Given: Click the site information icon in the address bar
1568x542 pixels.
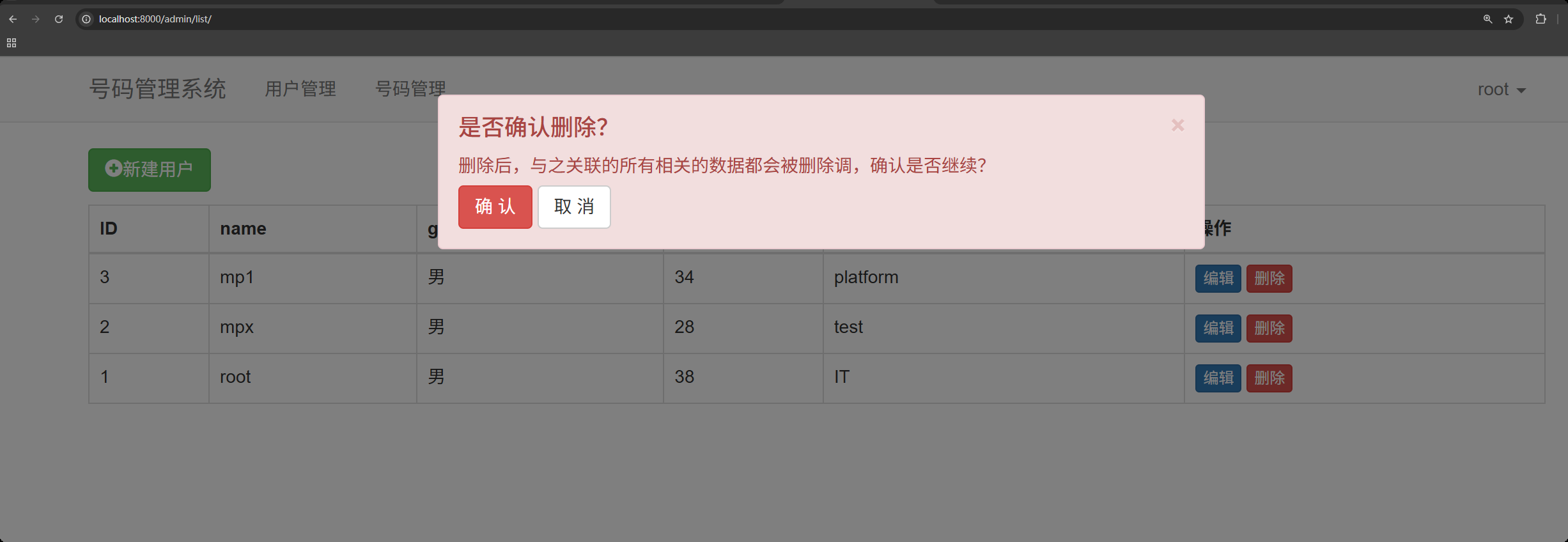Looking at the screenshot, I should (x=86, y=19).
